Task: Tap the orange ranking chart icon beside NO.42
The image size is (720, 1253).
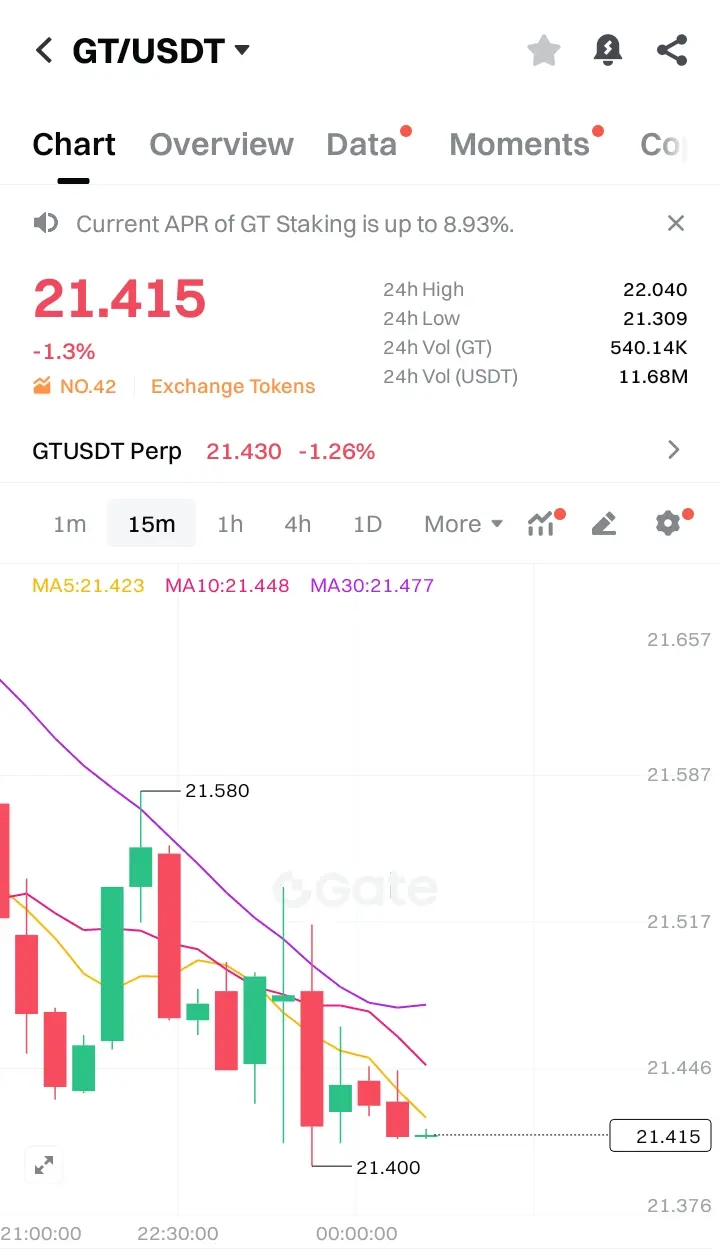Action: coord(42,386)
